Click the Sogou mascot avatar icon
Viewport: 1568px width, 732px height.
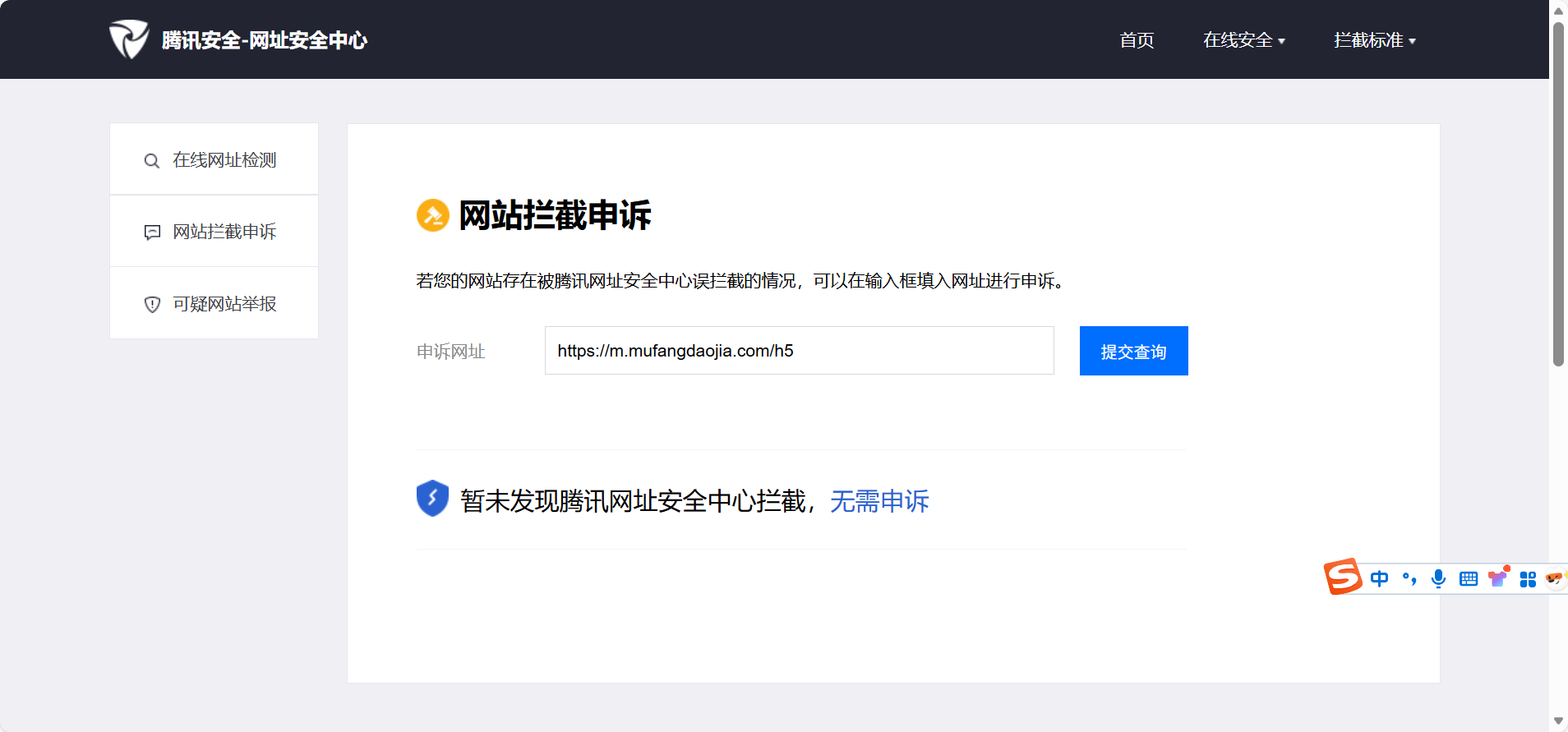pos(1556,578)
